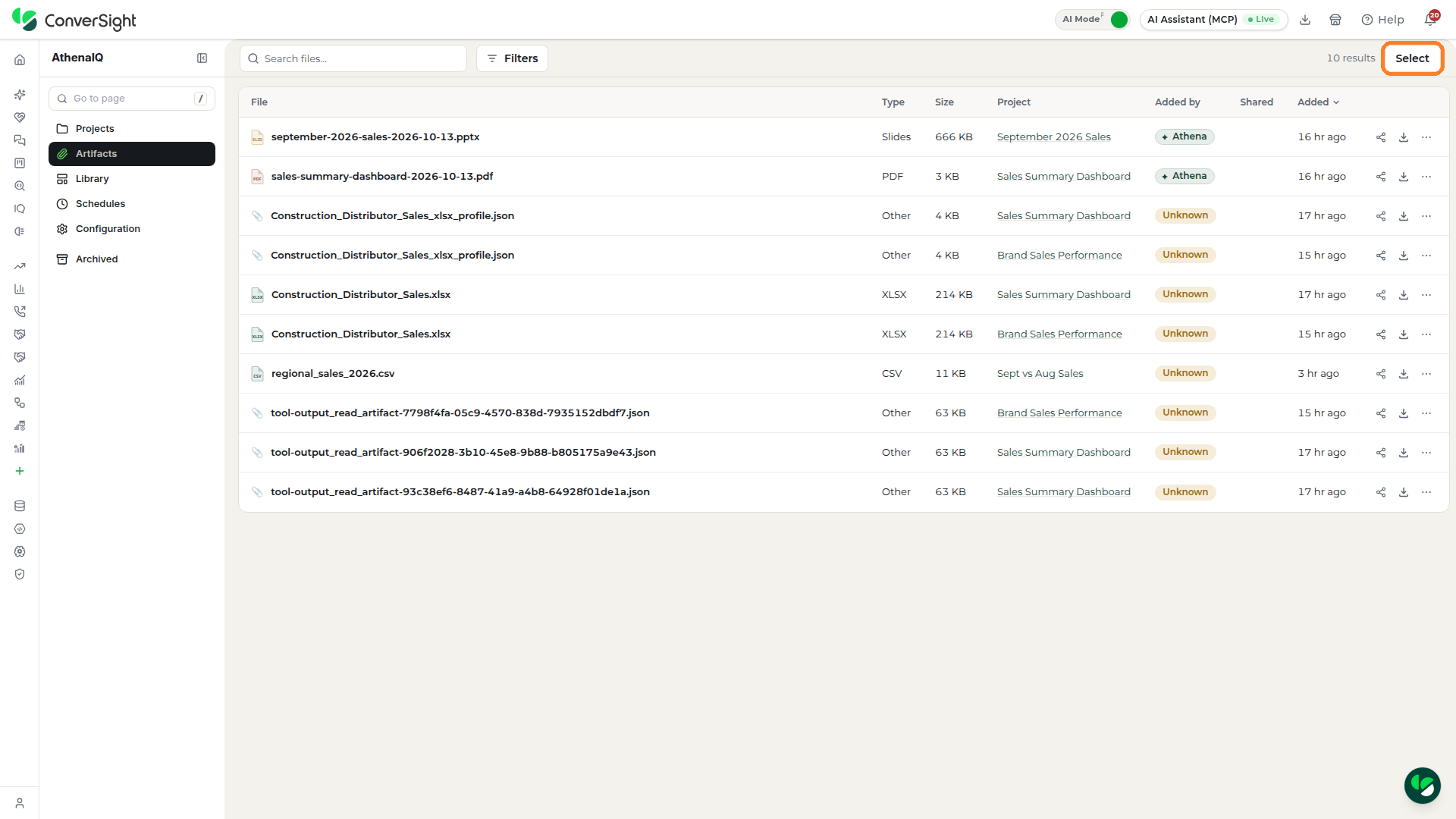The height and width of the screenshot is (819, 1456).
Task: Download the sales-summary-dashboard pdf file
Action: pyautogui.click(x=1404, y=177)
